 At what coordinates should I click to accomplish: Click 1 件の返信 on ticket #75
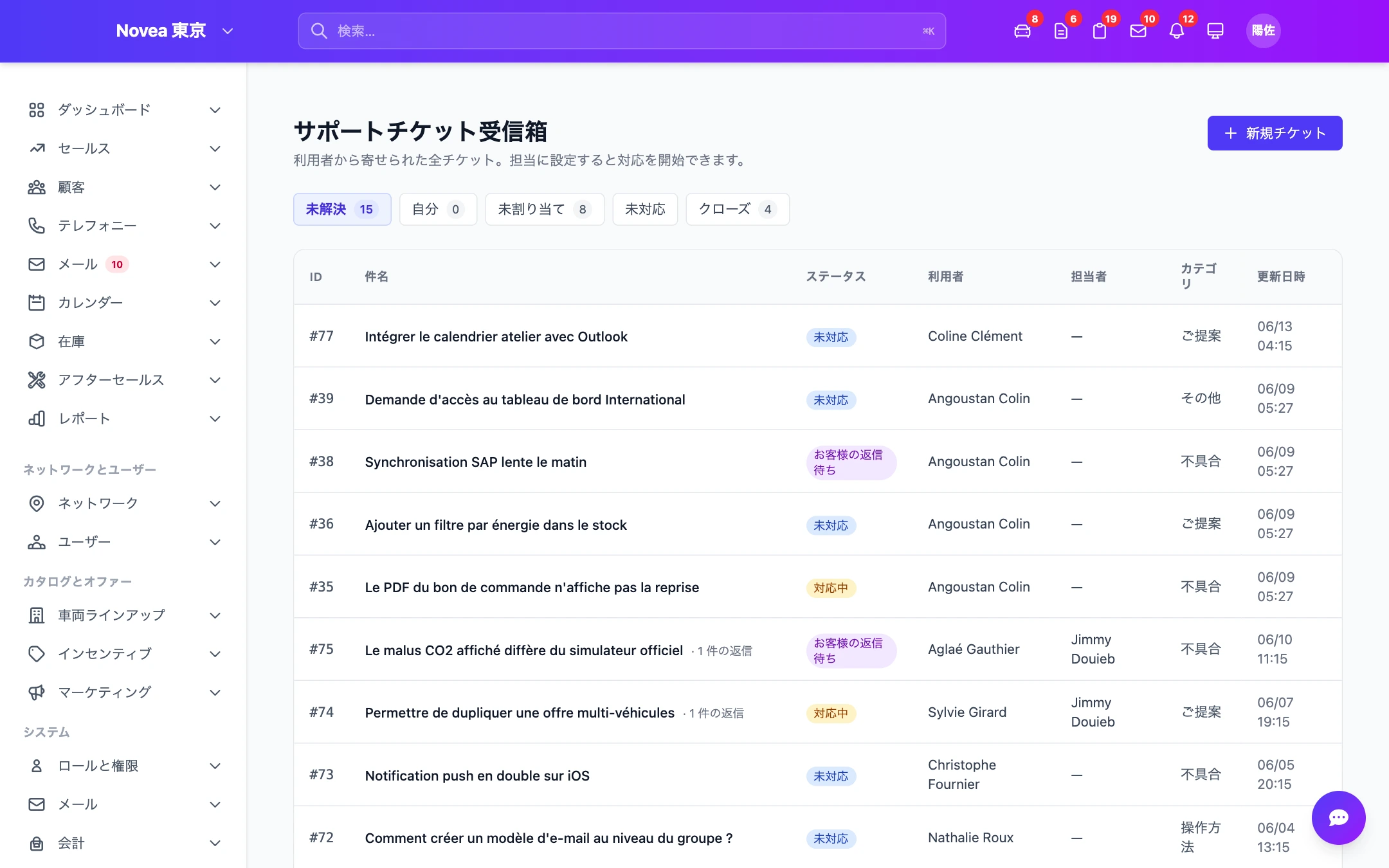click(725, 651)
